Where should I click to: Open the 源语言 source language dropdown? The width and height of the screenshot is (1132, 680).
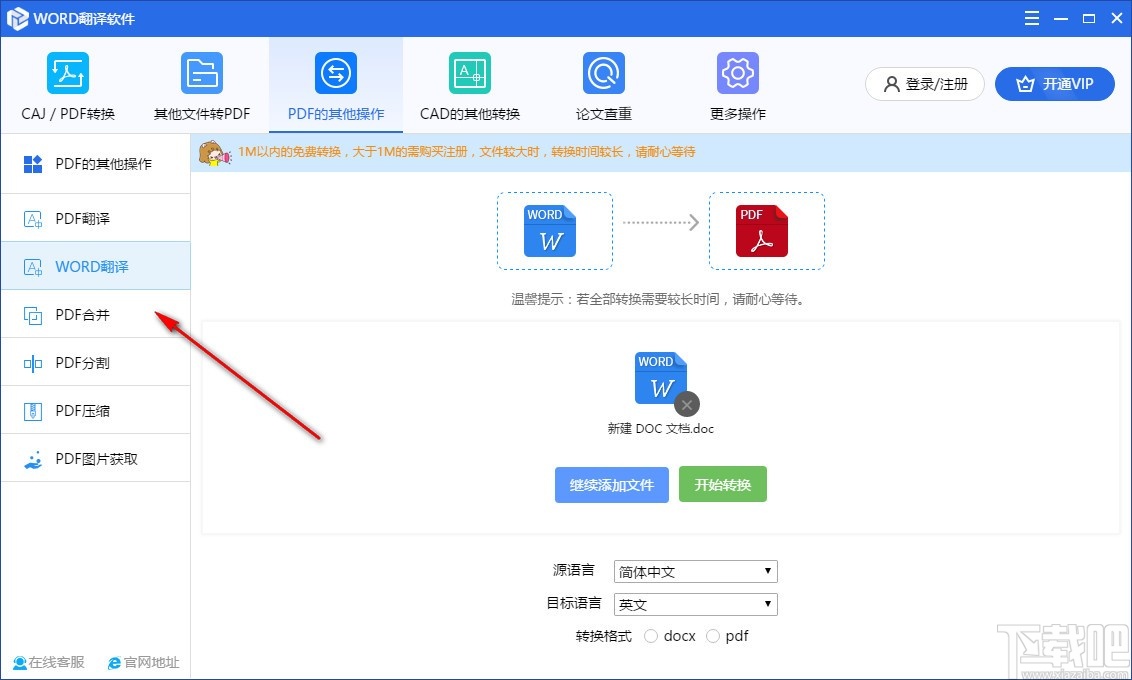[x=694, y=571]
